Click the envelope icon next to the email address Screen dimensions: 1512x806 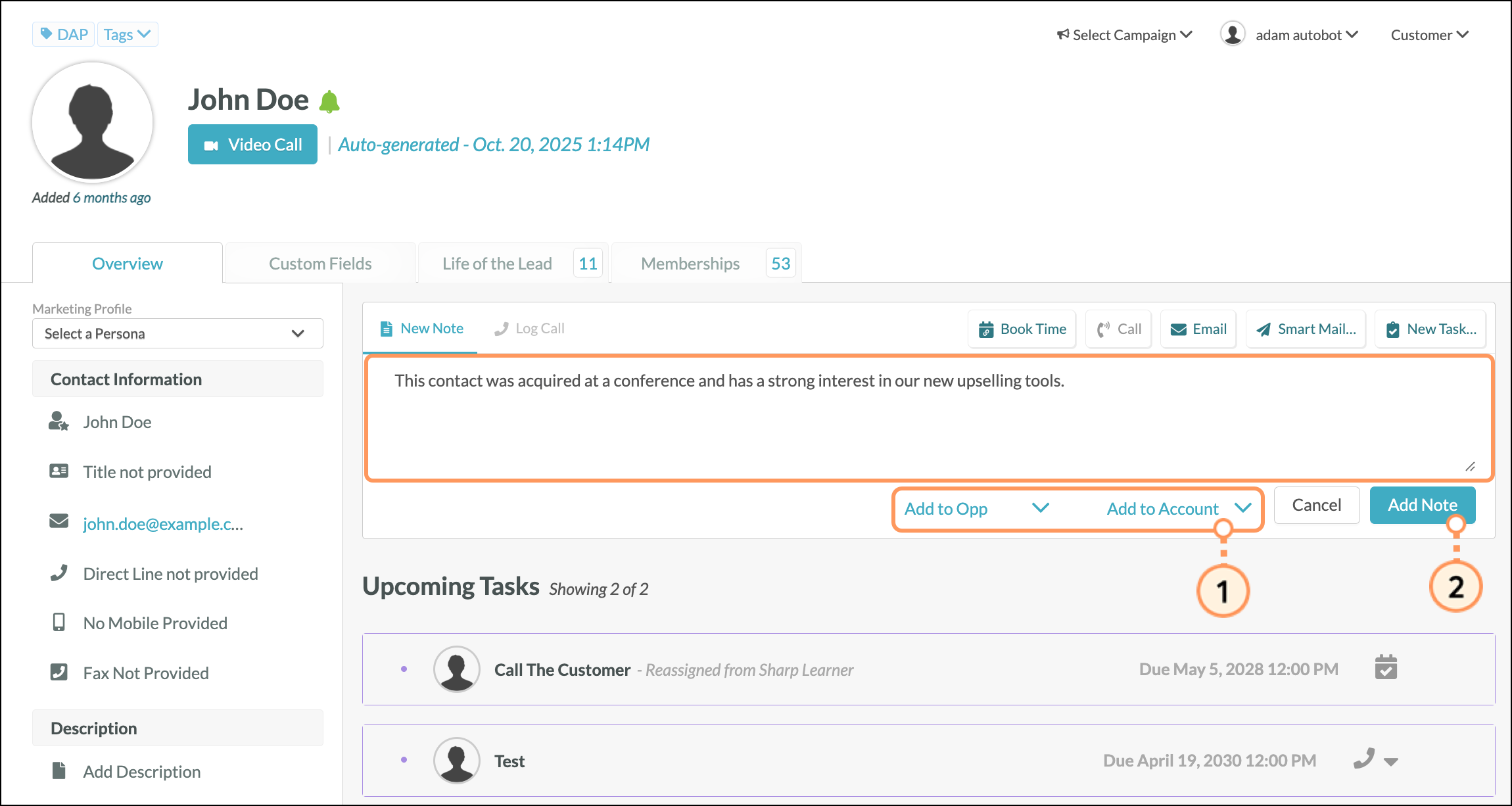click(59, 522)
